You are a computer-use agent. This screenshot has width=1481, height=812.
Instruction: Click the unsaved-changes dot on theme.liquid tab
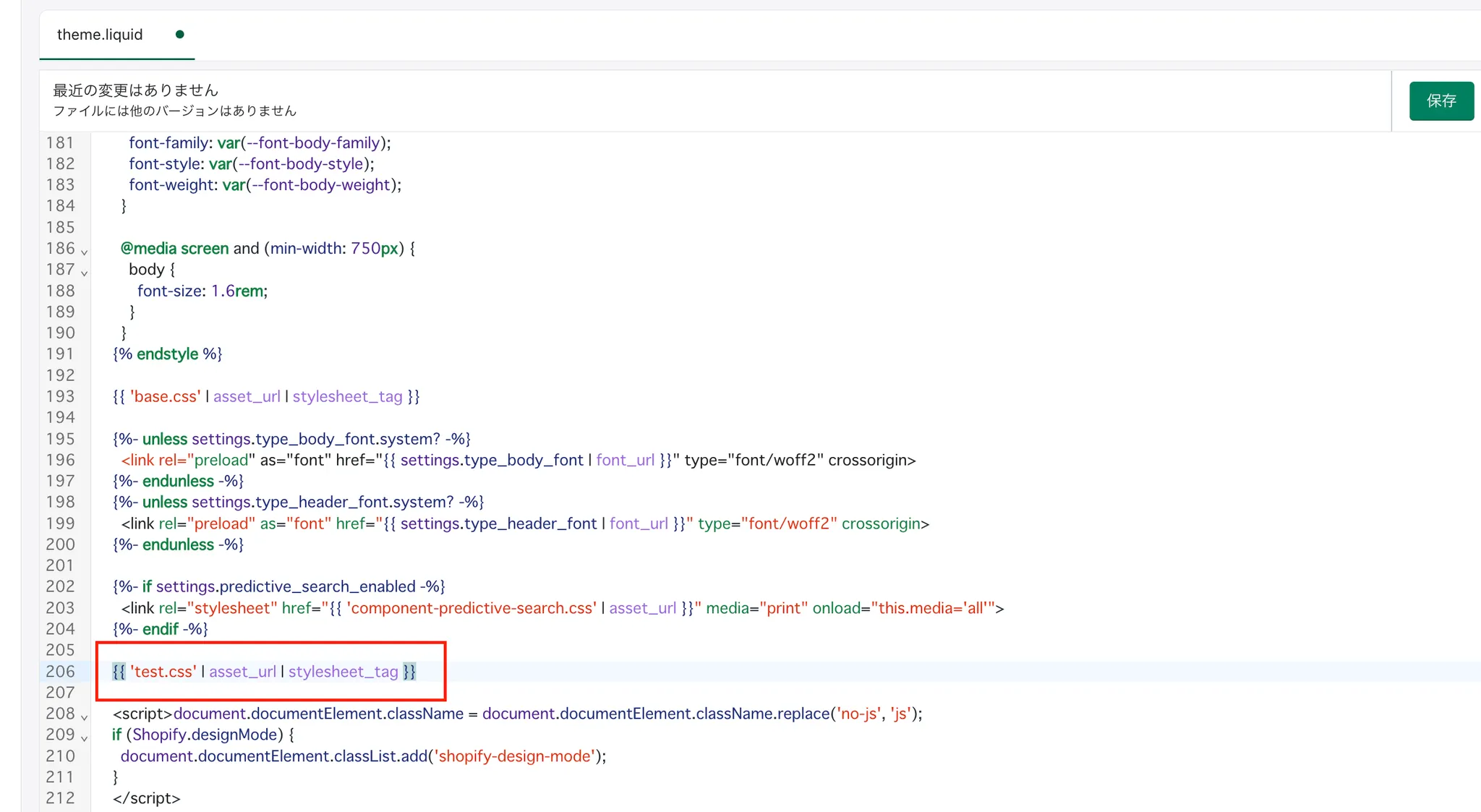179,35
